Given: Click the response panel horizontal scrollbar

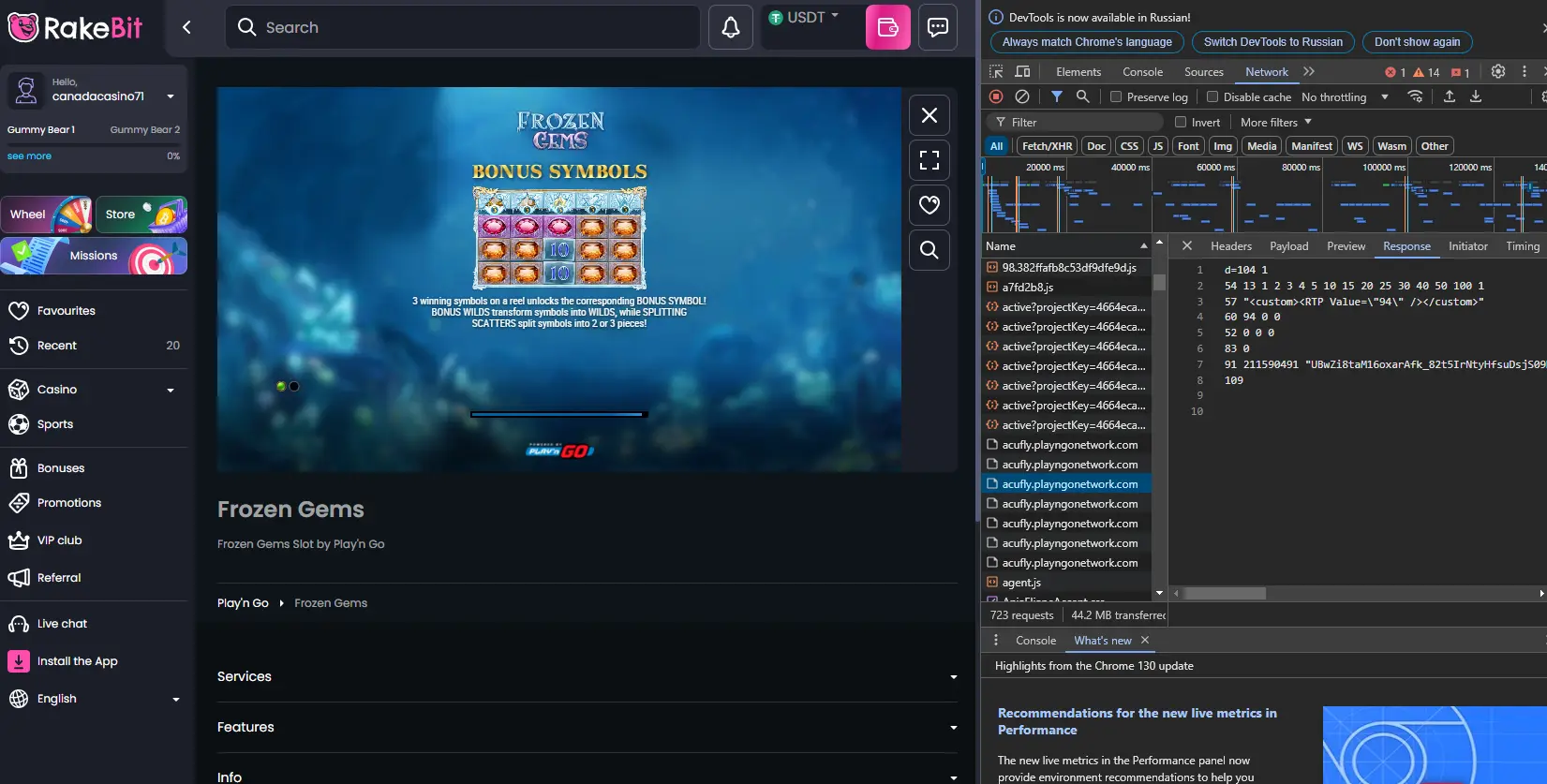Looking at the screenshot, I should tap(1224, 593).
